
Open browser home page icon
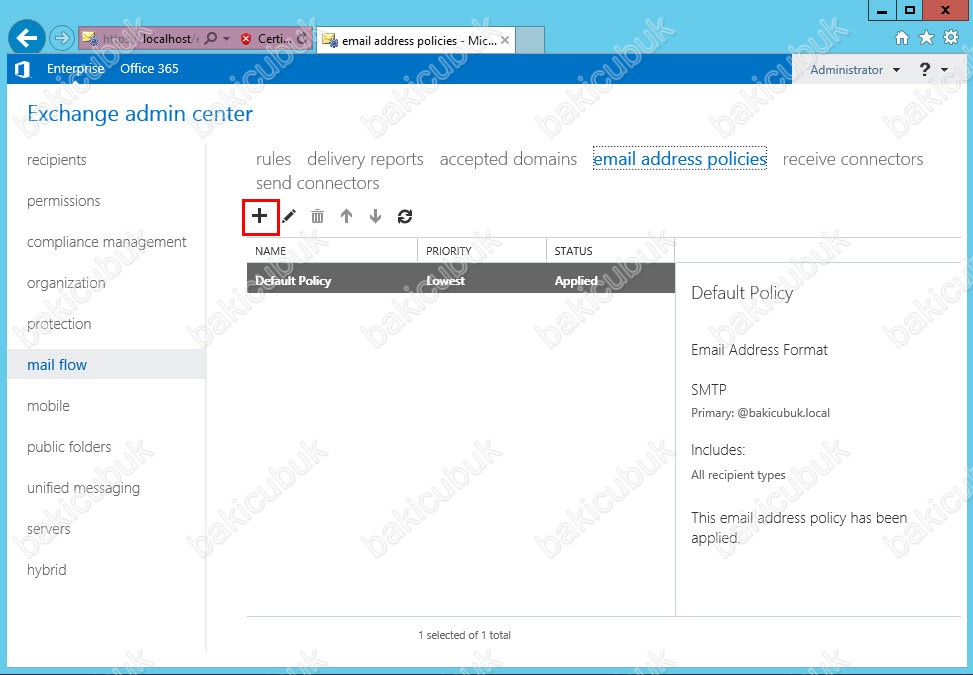point(902,38)
